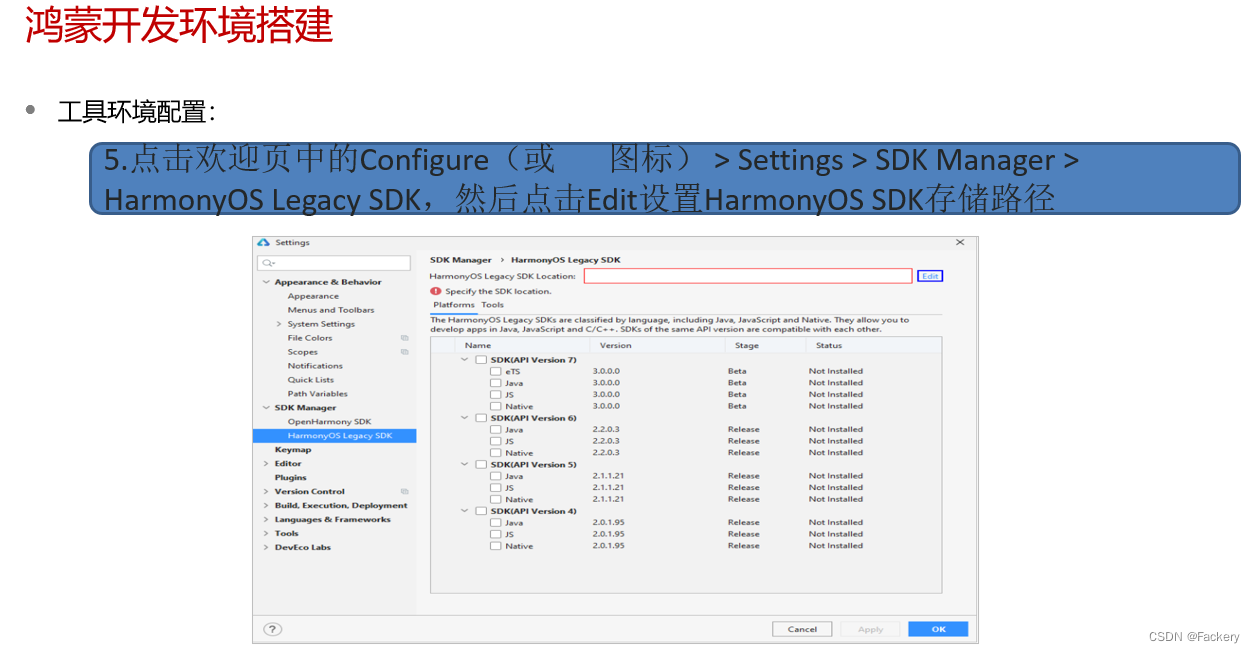Close the Settings dialog with X
Viewport: 1255px width, 653px height.
960,242
